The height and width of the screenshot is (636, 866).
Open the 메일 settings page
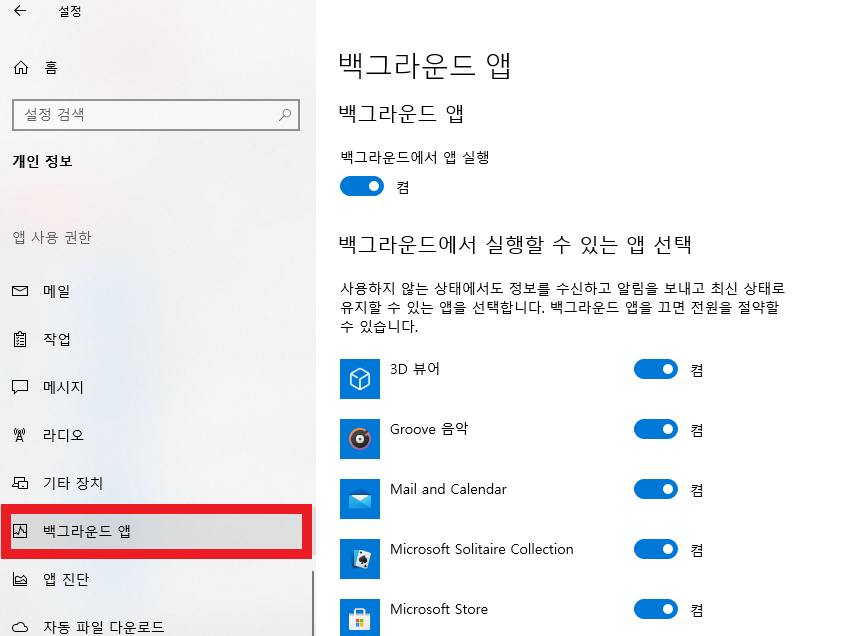click(x=156, y=291)
